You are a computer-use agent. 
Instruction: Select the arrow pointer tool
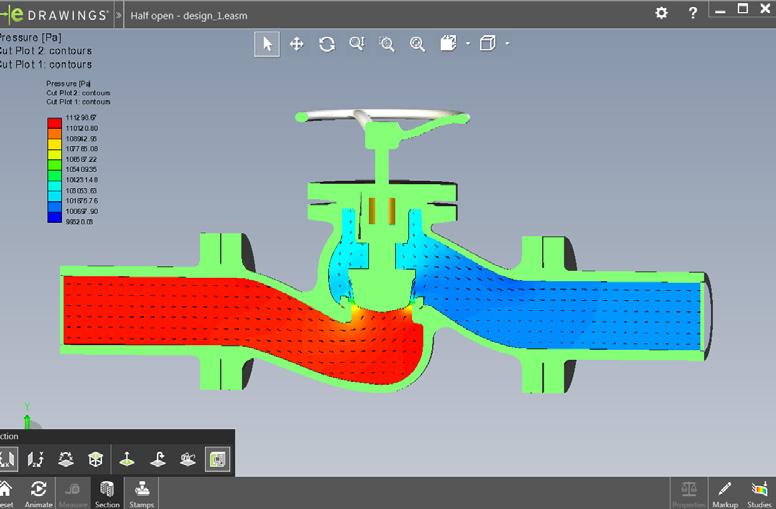pyautogui.click(x=267, y=44)
